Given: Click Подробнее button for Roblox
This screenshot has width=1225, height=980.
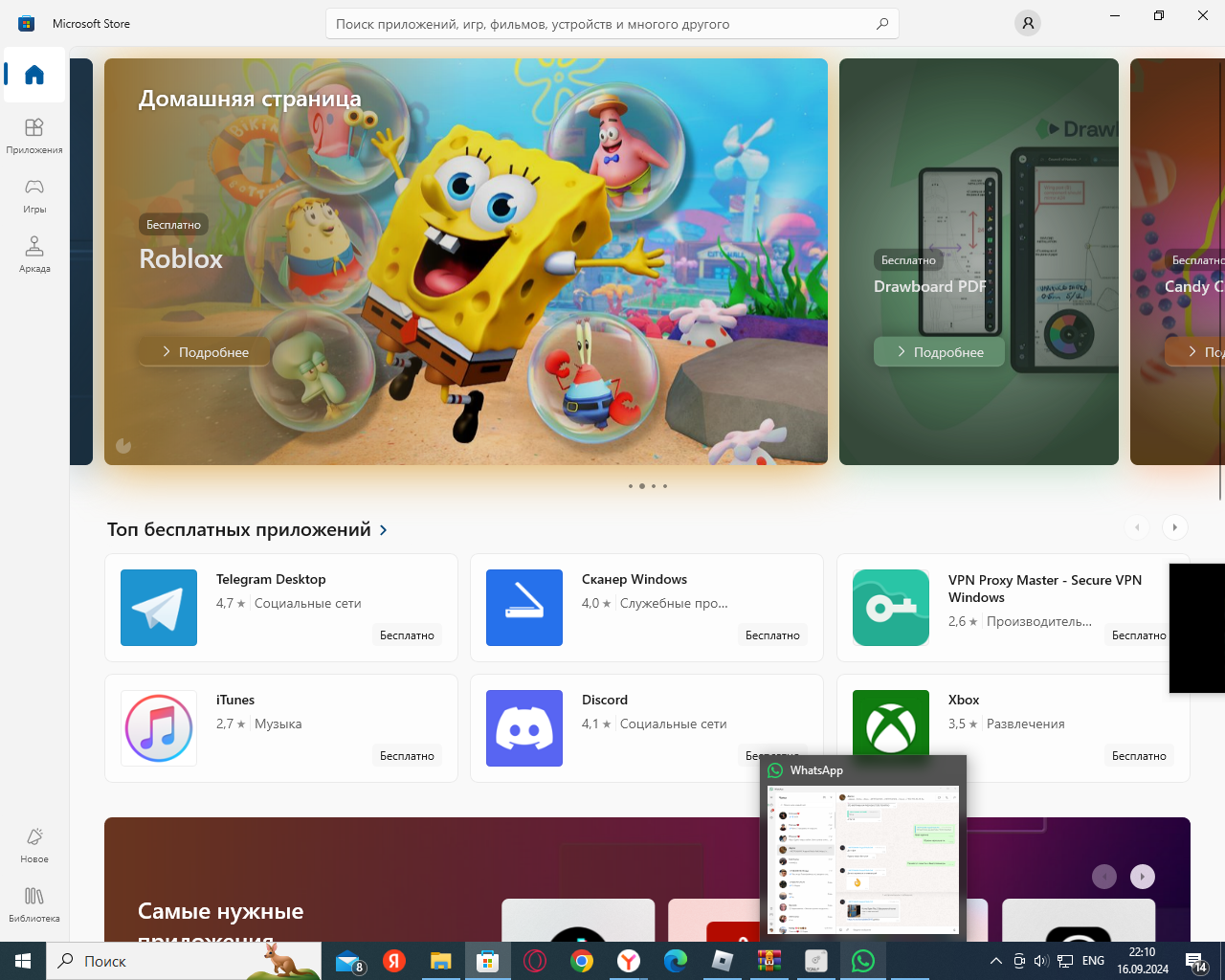Looking at the screenshot, I should (x=205, y=352).
